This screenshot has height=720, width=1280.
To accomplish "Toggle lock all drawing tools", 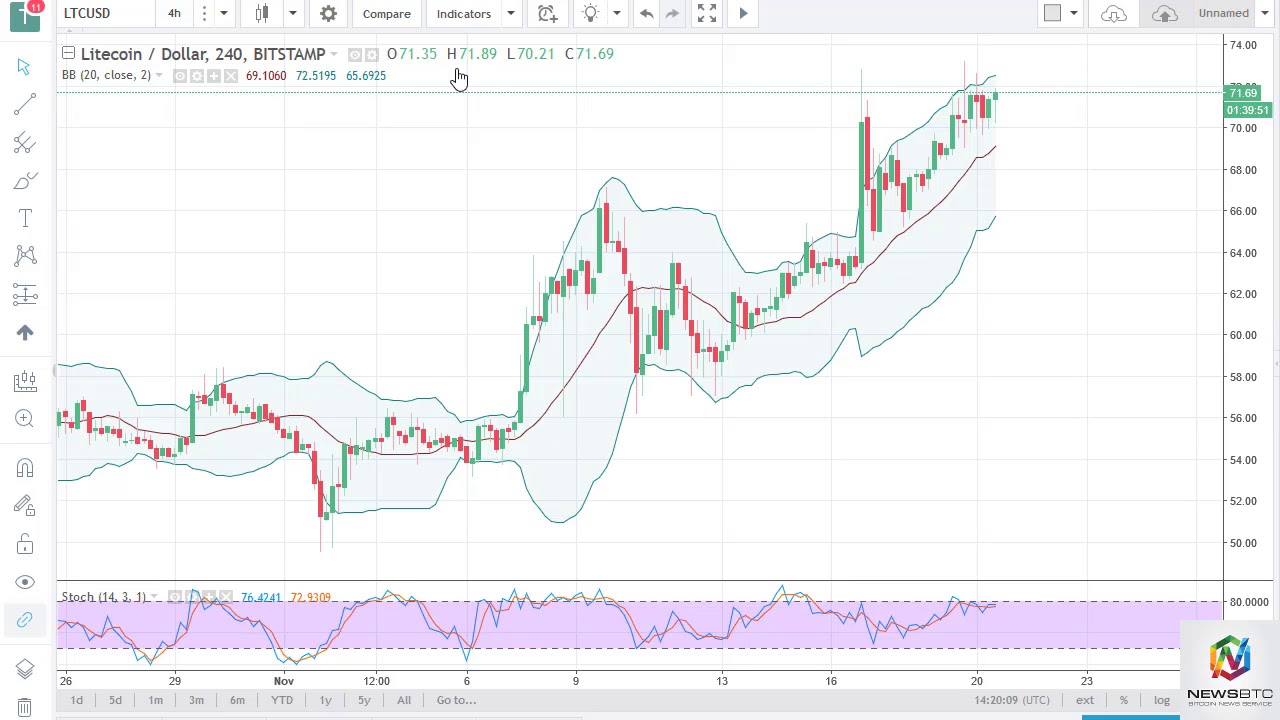I will tap(25, 544).
